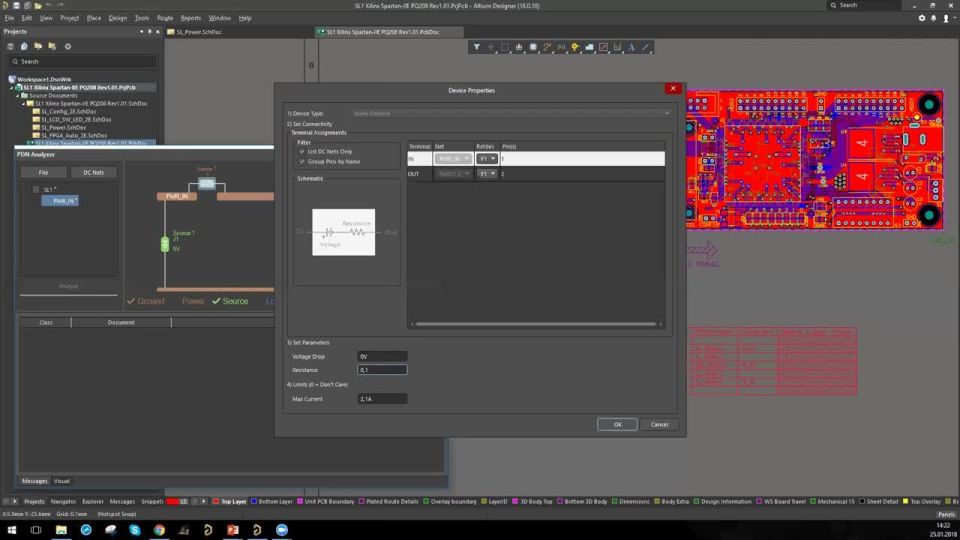Click the Voltage Drop input field
Viewport: 960px width, 540px height.
coord(382,356)
